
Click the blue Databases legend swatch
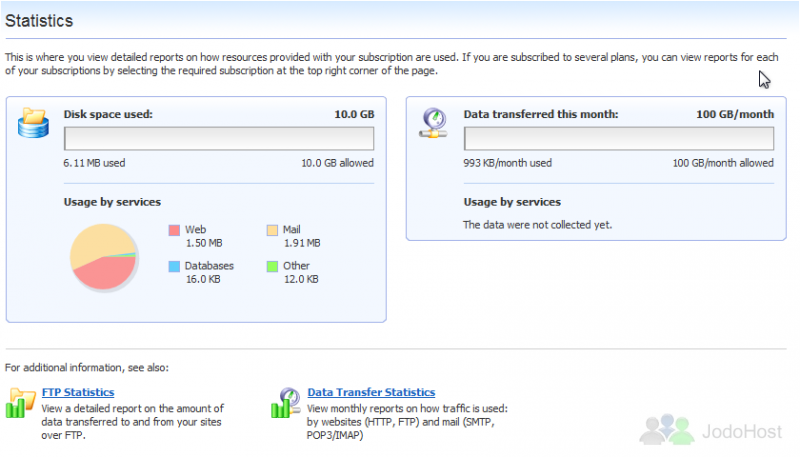174,266
